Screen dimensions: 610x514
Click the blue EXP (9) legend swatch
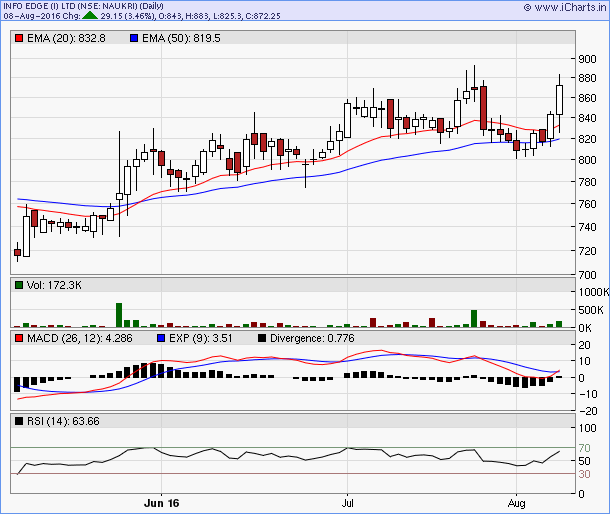coord(161,338)
